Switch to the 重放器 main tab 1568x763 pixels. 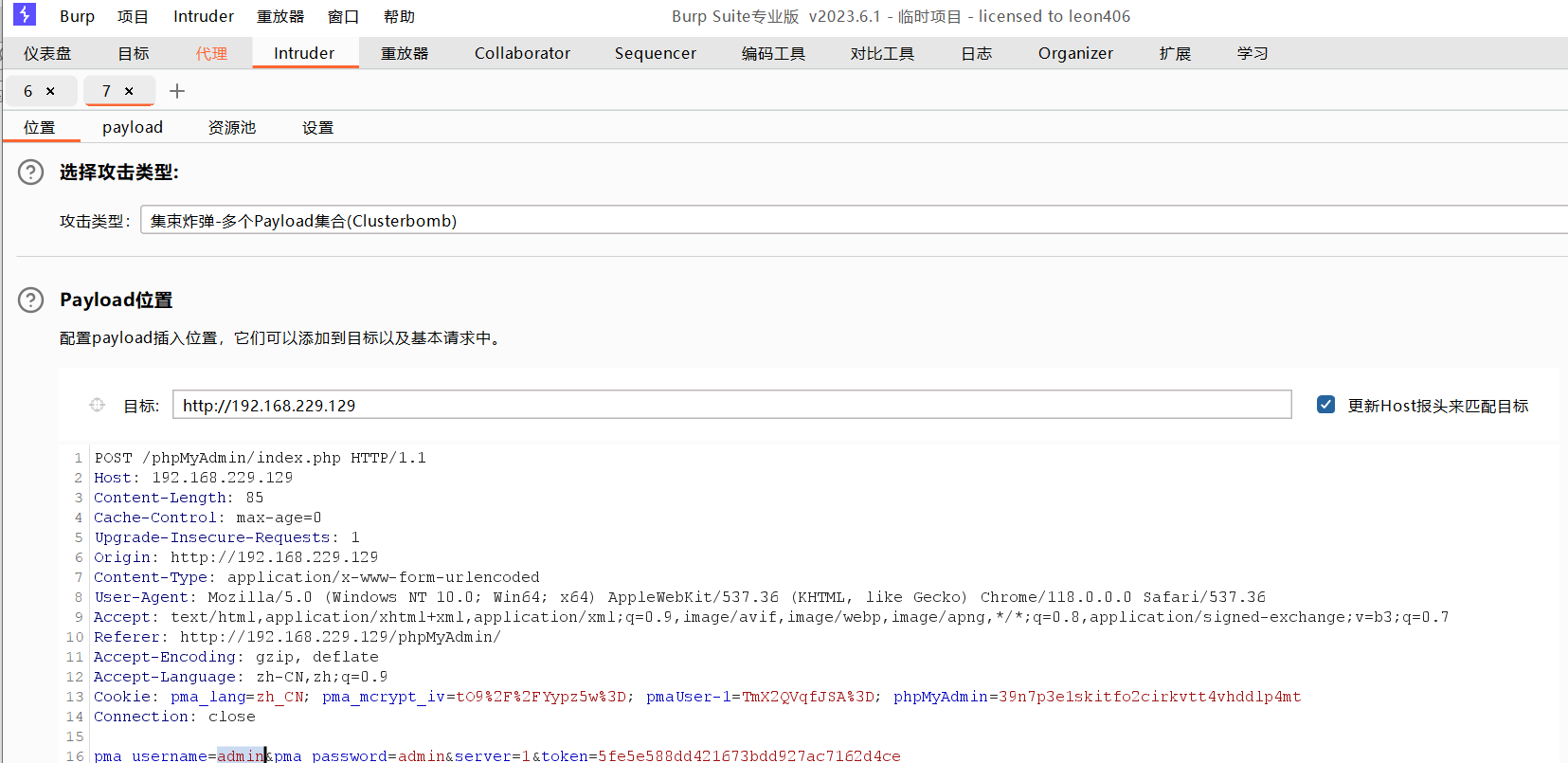click(405, 53)
